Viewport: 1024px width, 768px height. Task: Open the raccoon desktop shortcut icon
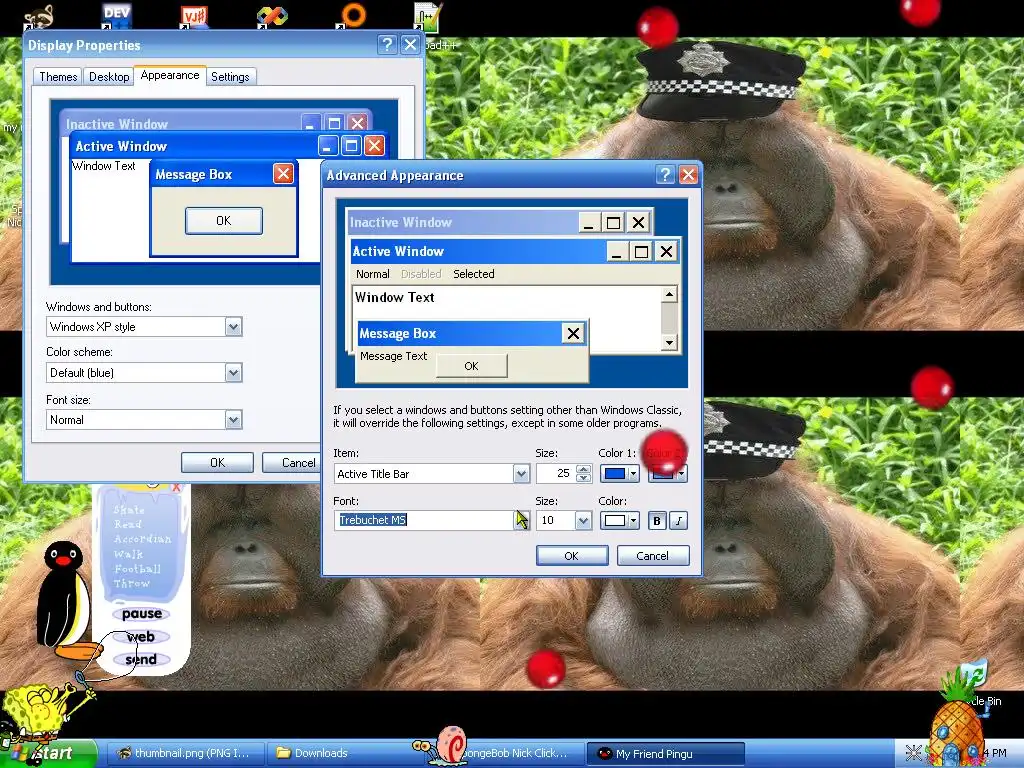pyautogui.click(x=39, y=16)
